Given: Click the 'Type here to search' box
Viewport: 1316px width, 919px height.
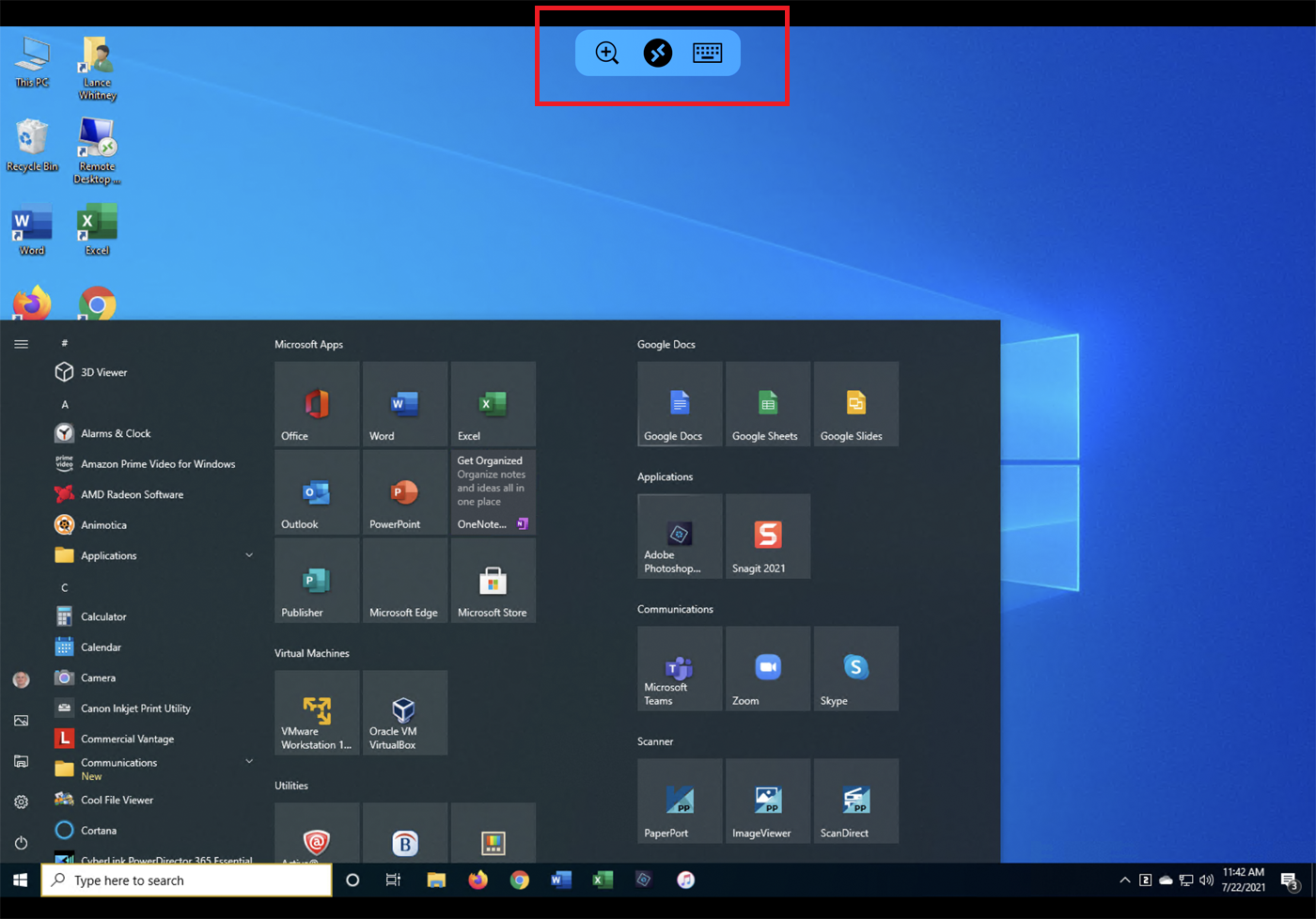Looking at the screenshot, I should coord(187,880).
